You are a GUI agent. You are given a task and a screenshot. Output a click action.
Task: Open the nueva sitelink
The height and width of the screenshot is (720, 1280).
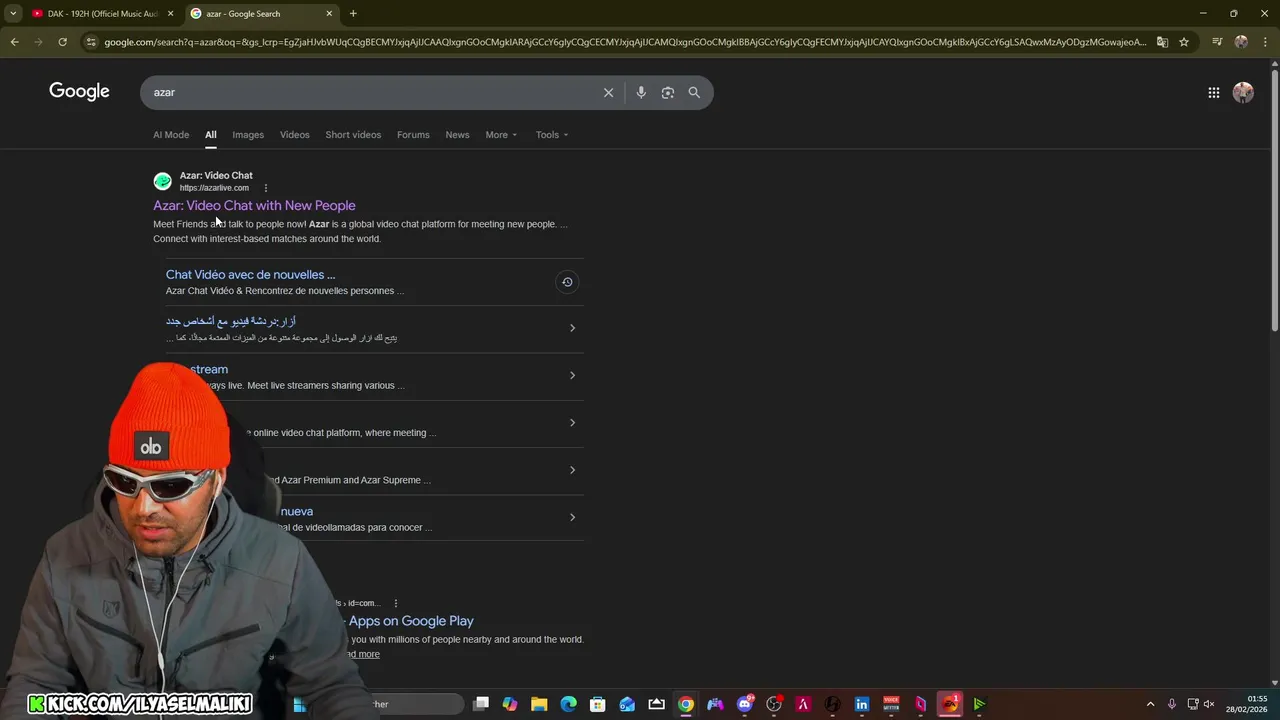(297, 511)
